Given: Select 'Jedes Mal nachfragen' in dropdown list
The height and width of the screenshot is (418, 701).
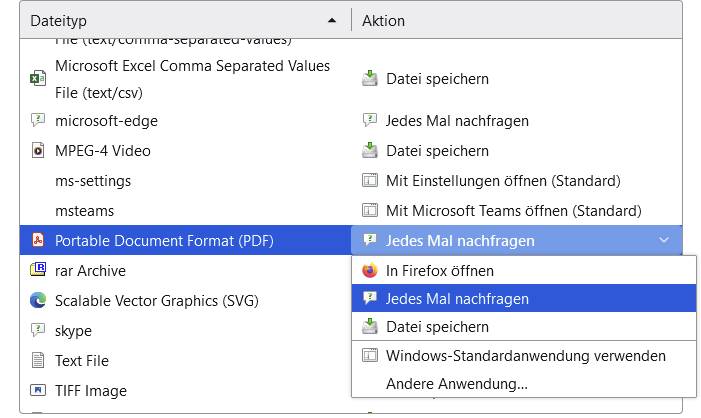Looking at the screenshot, I should tap(457, 299).
